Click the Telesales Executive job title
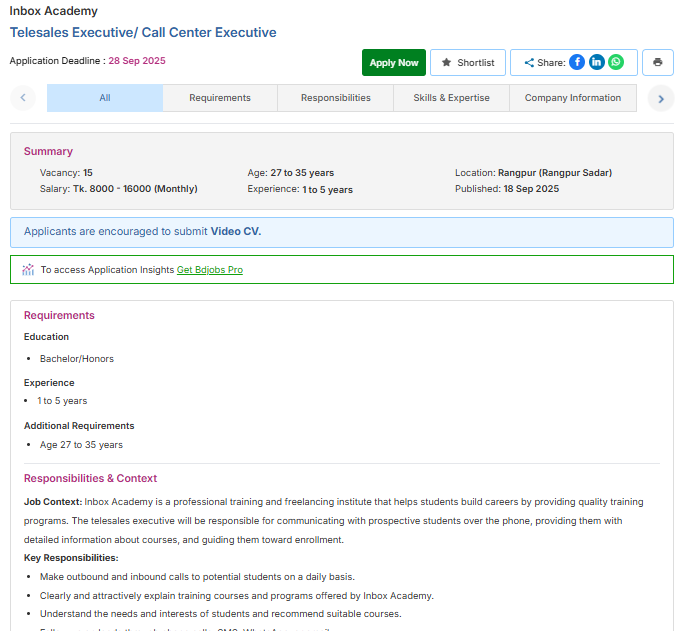Screen dimensions: 683x631 [x=143, y=33]
